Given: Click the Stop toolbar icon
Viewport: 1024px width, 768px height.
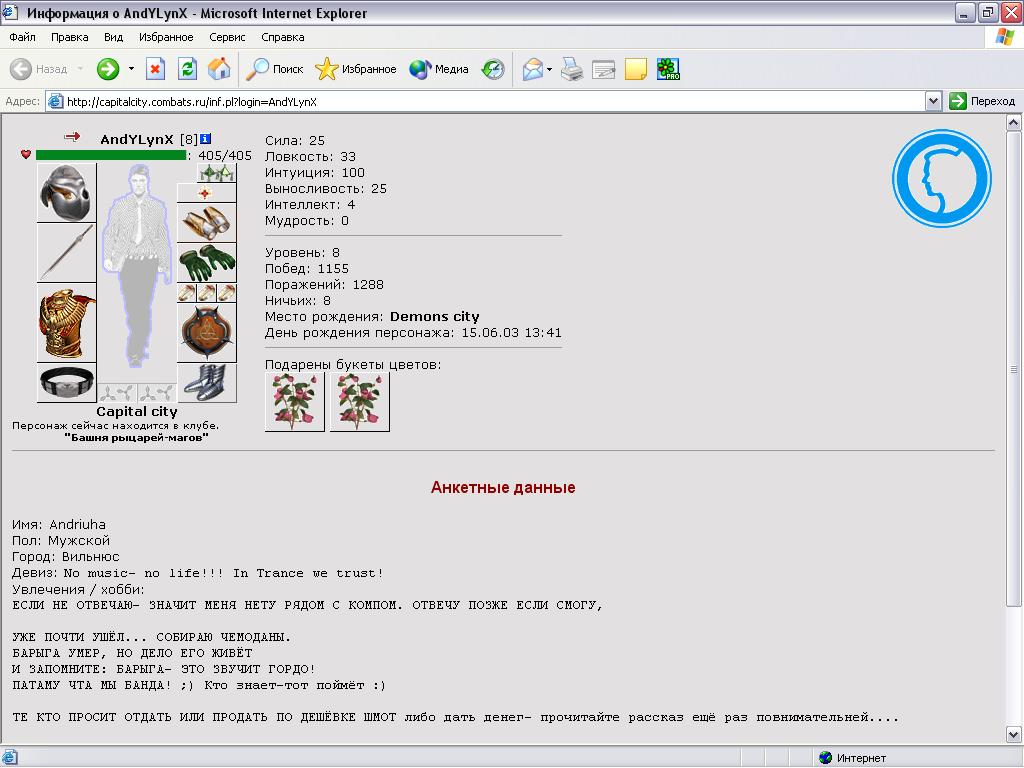Looking at the screenshot, I should pyautogui.click(x=155, y=69).
